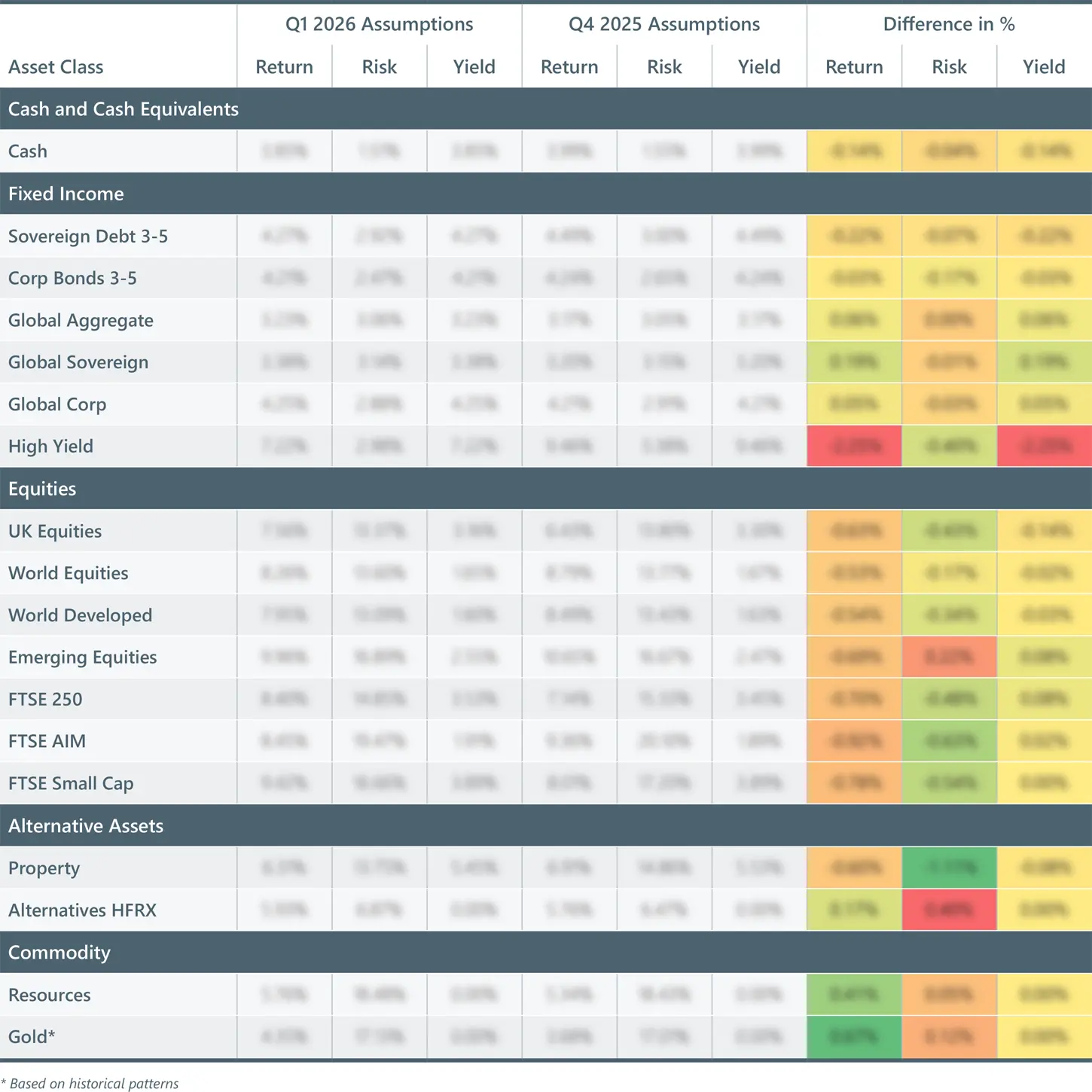The height and width of the screenshot is (1092, 1092).
Task: Click the Sovereign Debt 3-5 row label
Action: (x=88, y=236)
